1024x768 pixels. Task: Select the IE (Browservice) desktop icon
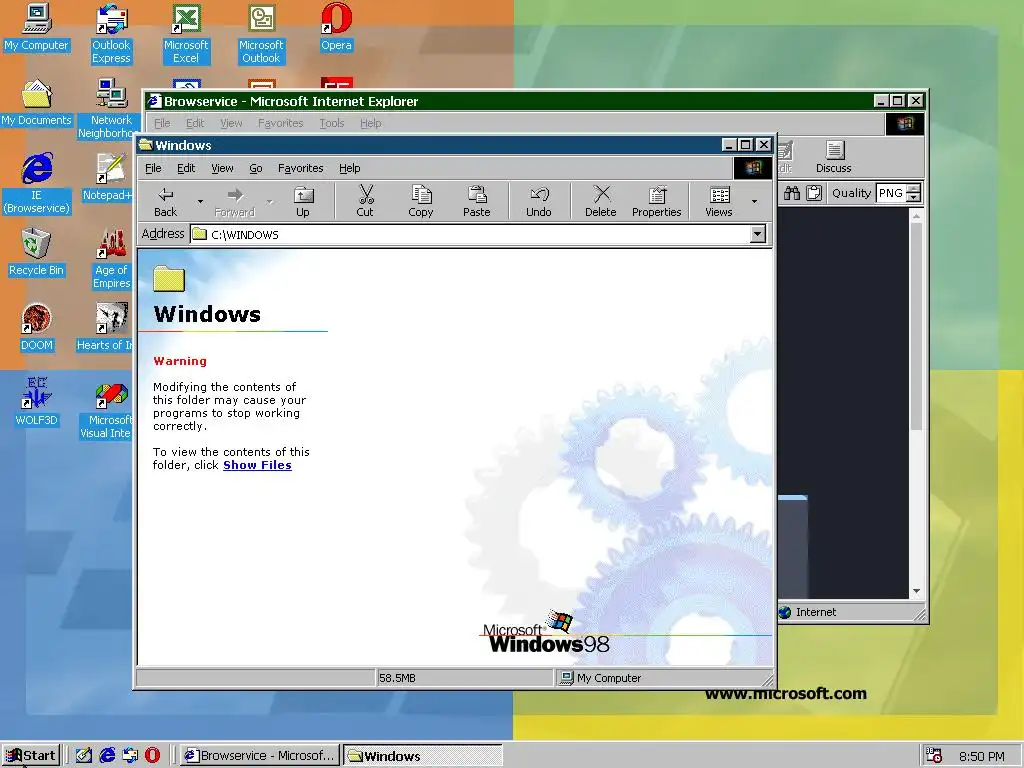pyautogui.click(x=37, y=184)
